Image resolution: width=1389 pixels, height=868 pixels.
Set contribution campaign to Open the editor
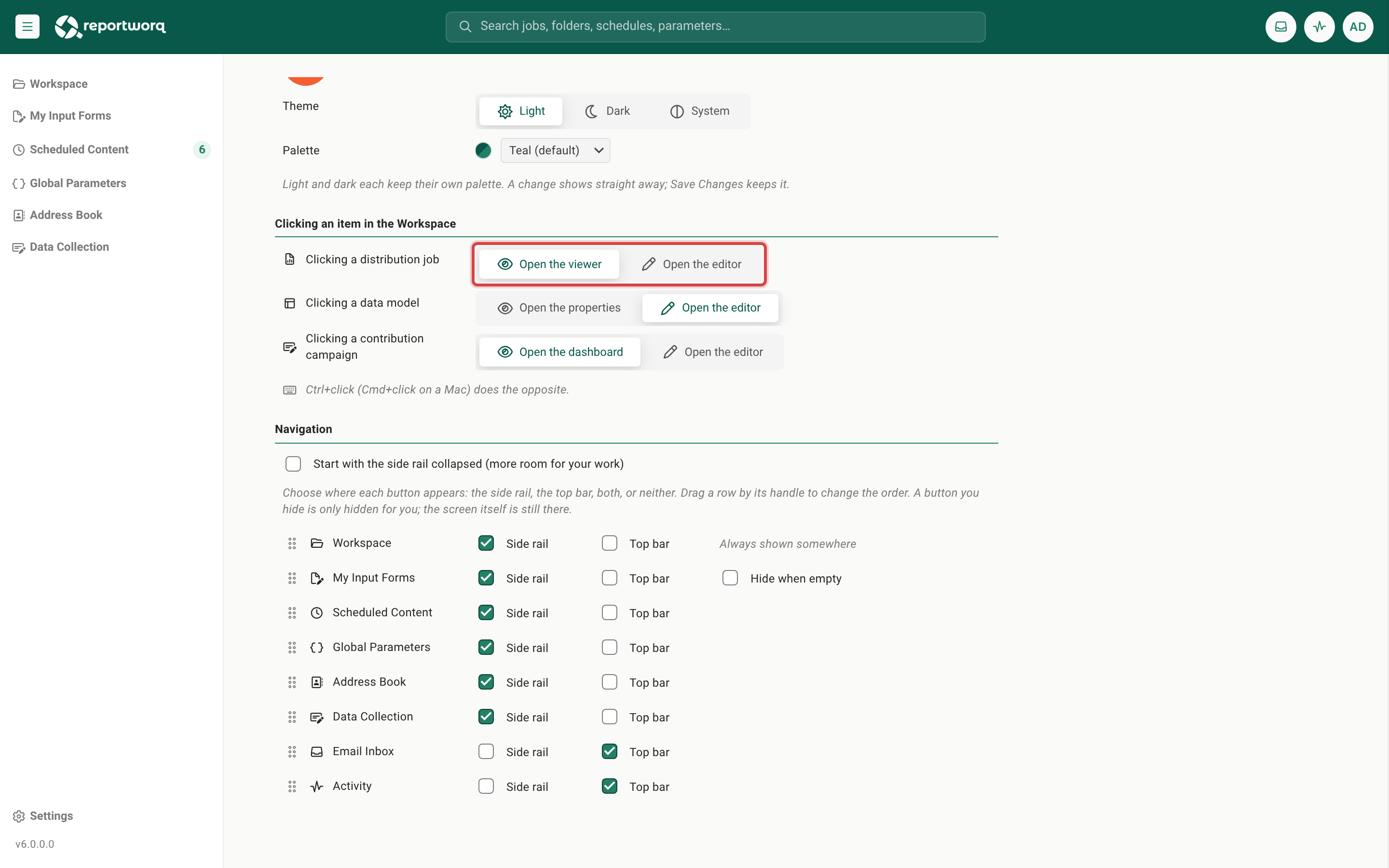pyautogui.click(x=713, y=352)
